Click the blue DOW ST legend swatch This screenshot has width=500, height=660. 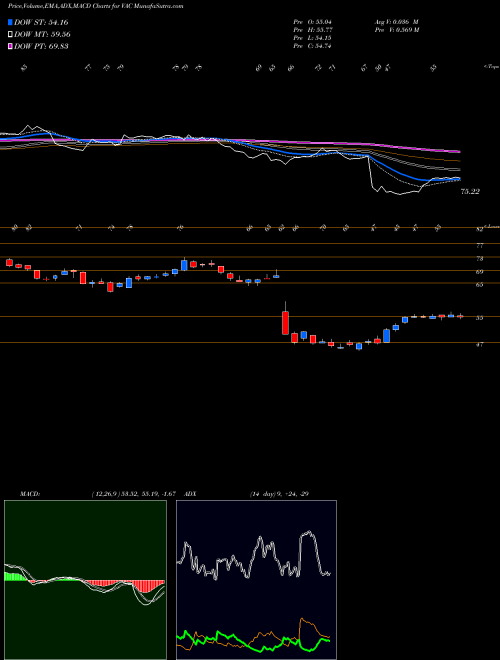coord(10,22)
